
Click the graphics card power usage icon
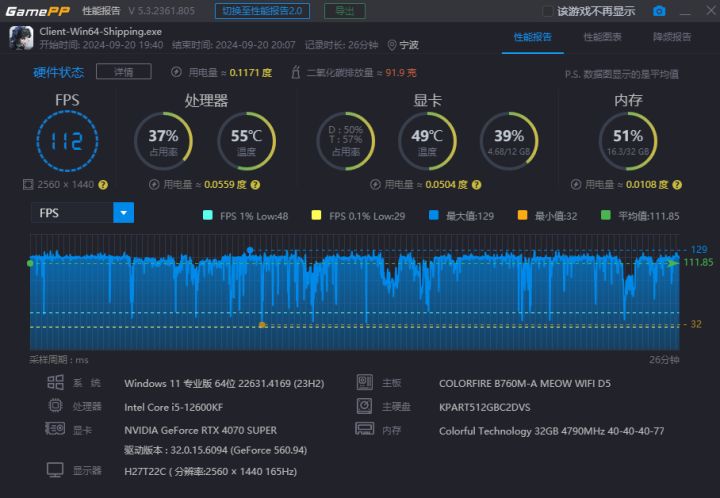click(x=375, y=185)
